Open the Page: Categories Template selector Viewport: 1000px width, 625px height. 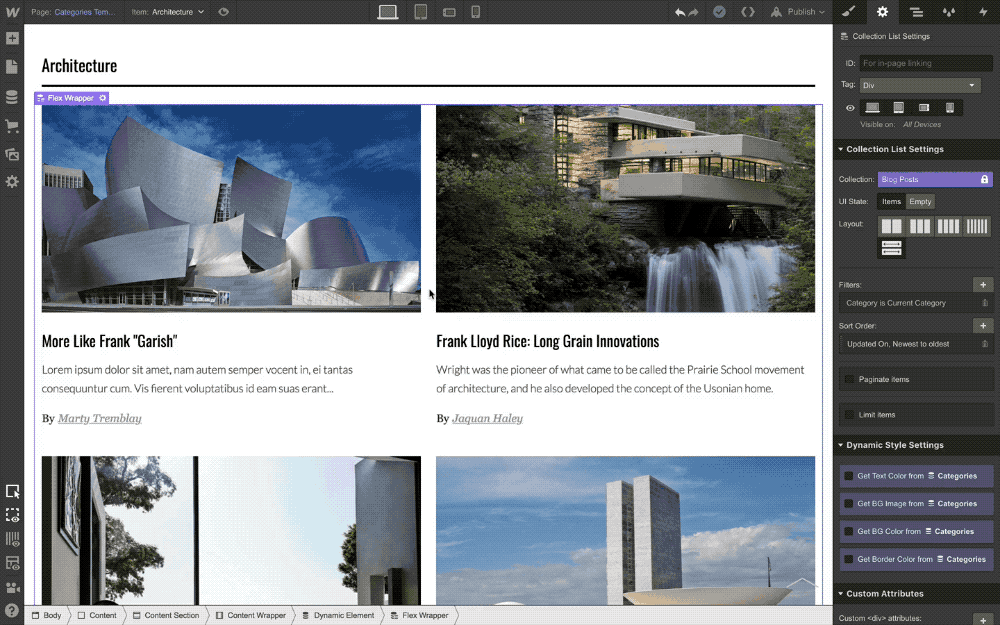73,12
